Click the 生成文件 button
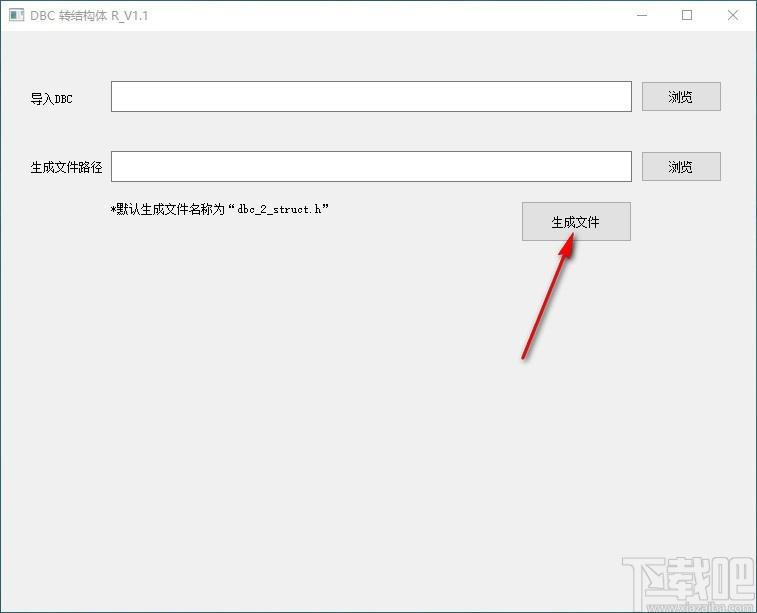Viewport: 757px width, 613px height. [x=576, y=222]
